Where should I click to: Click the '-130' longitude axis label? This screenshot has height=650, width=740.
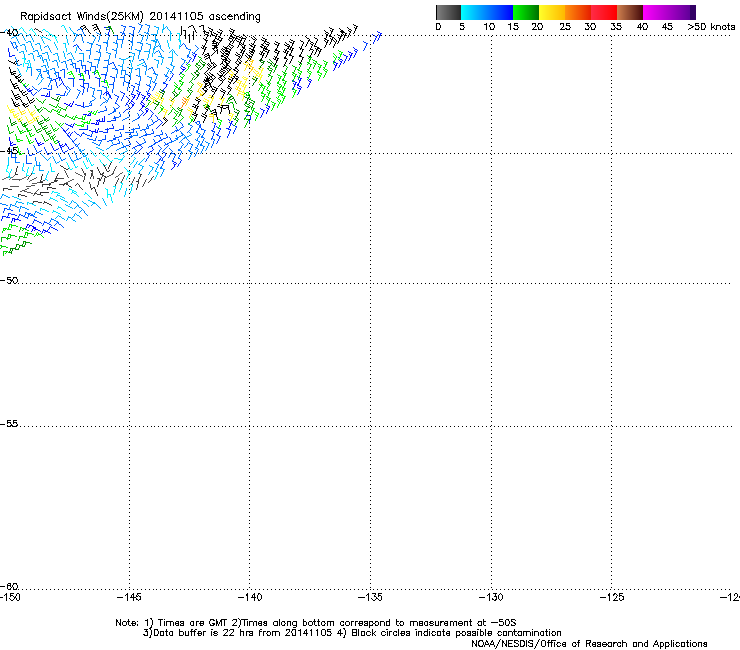click(491, 598)
